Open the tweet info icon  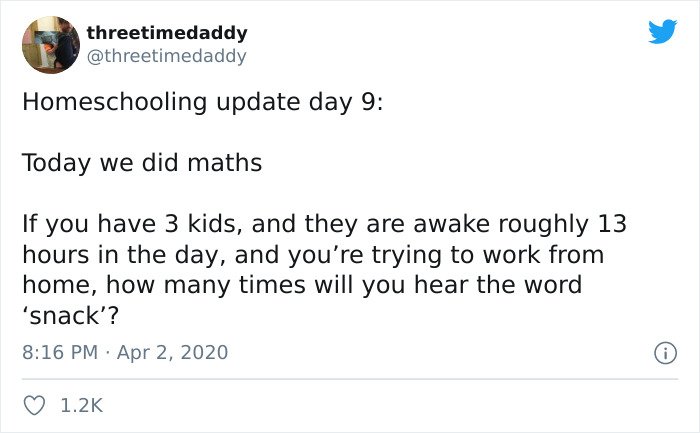665,353
